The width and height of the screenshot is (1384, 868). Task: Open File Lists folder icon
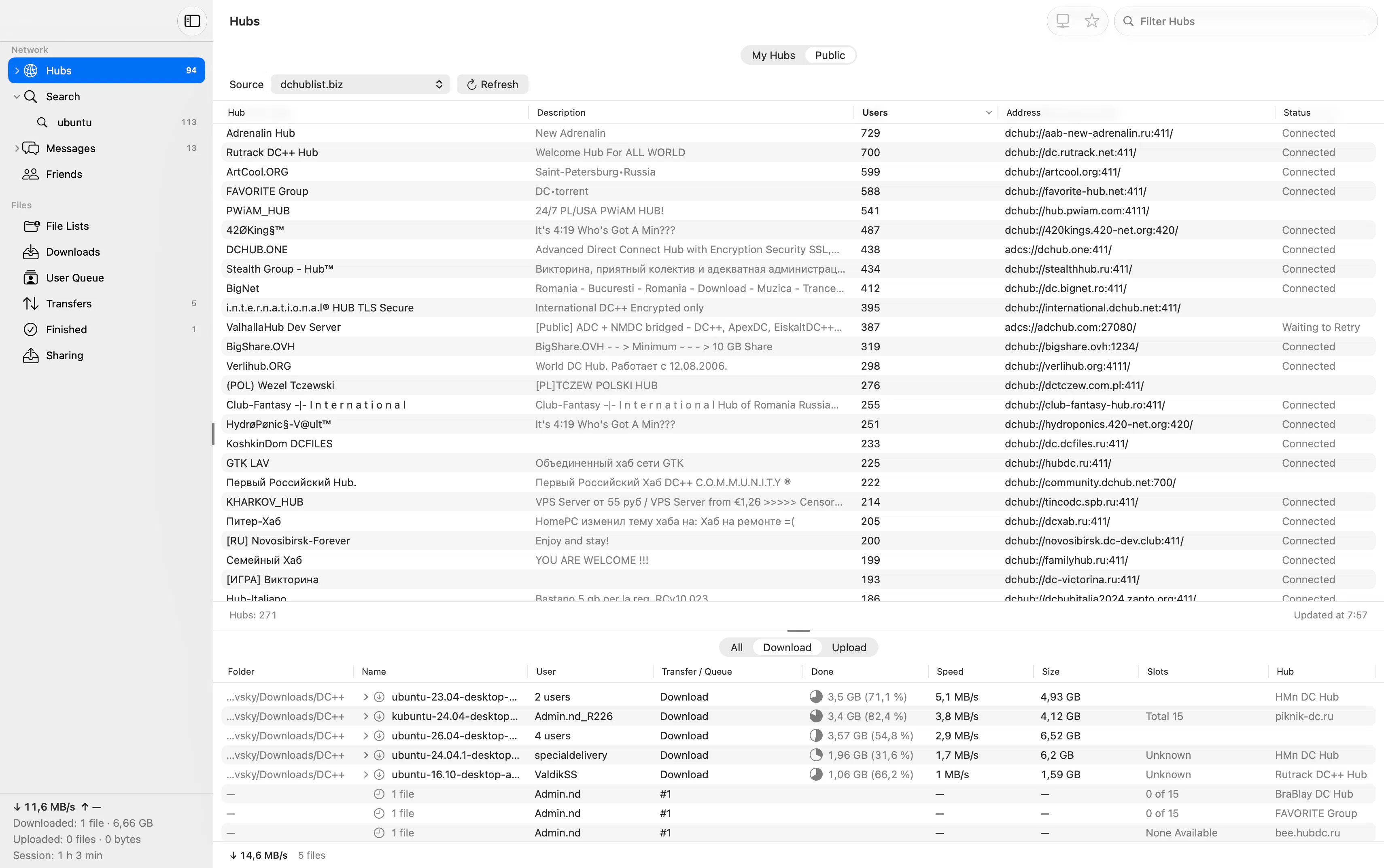tap(31, 226)
